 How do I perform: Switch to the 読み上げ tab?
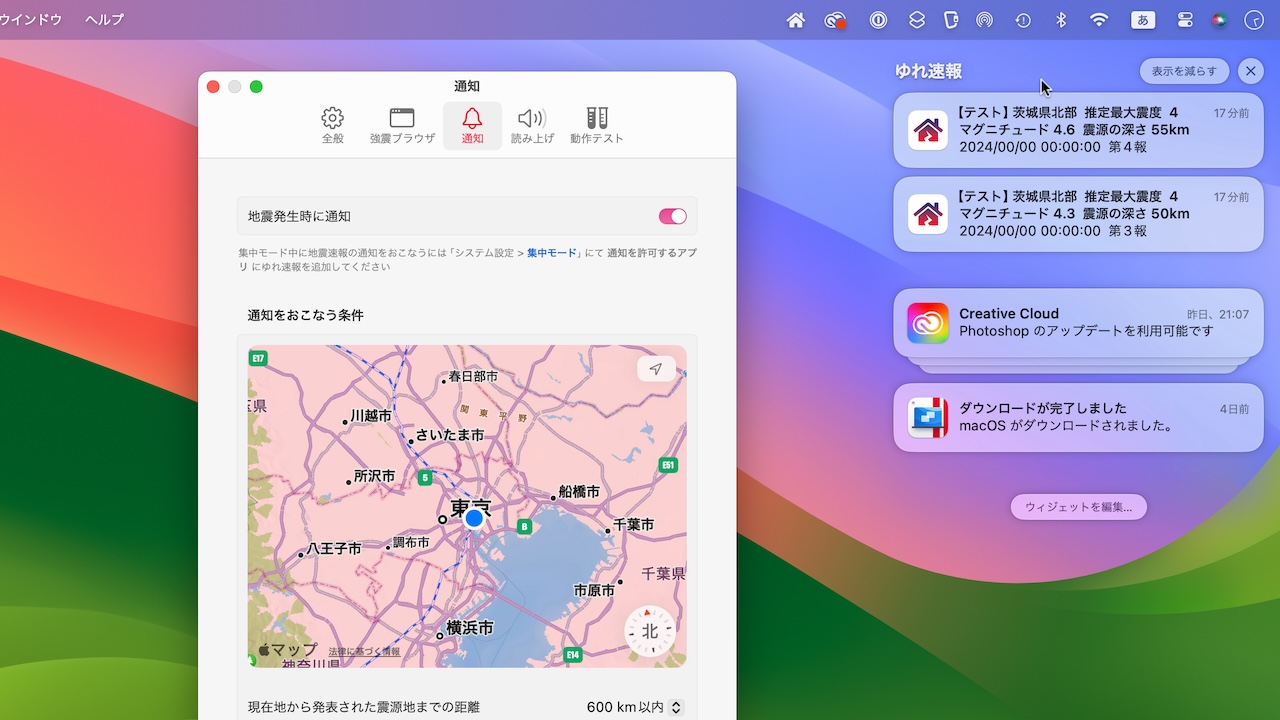[x=532, y=126]
